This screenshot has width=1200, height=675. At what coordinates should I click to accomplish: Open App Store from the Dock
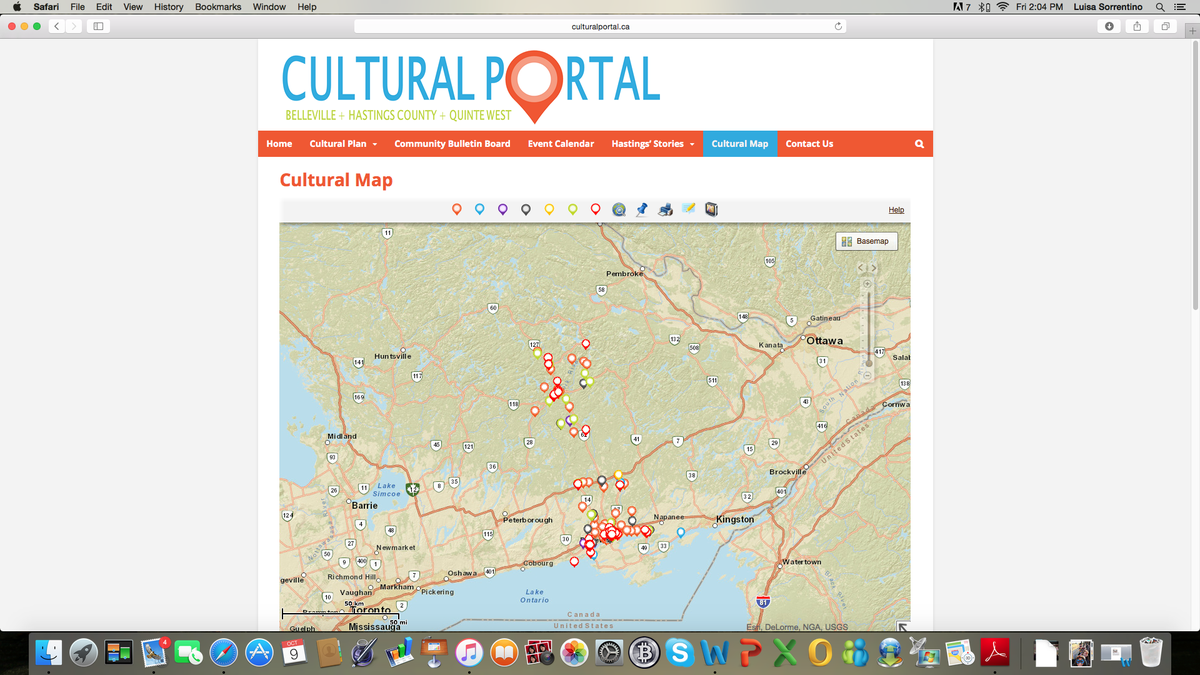tap(260, 653)
